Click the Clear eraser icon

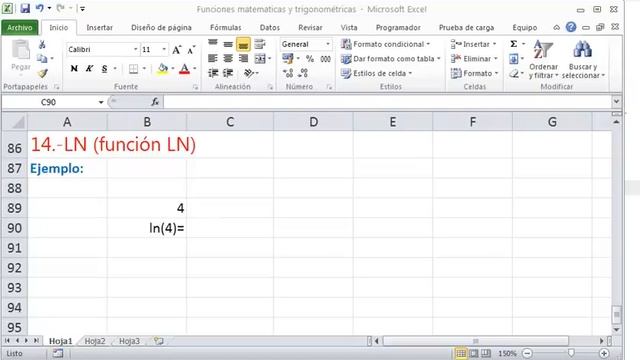(514, 73)
